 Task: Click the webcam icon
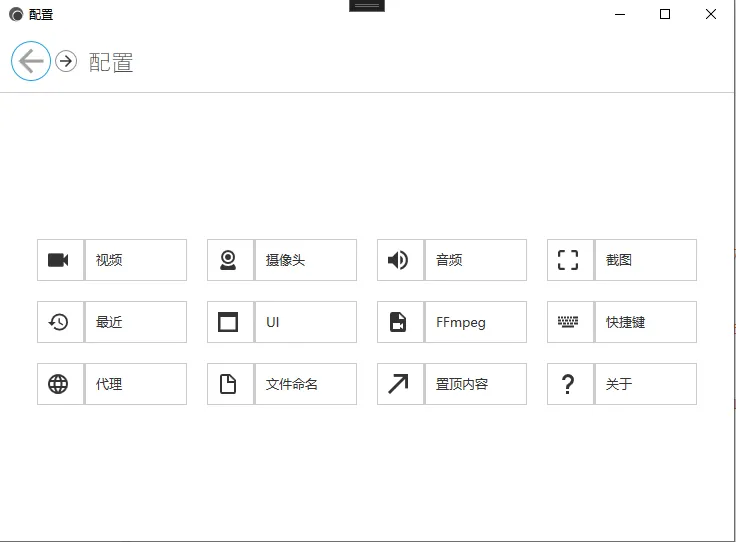(228, 260)
